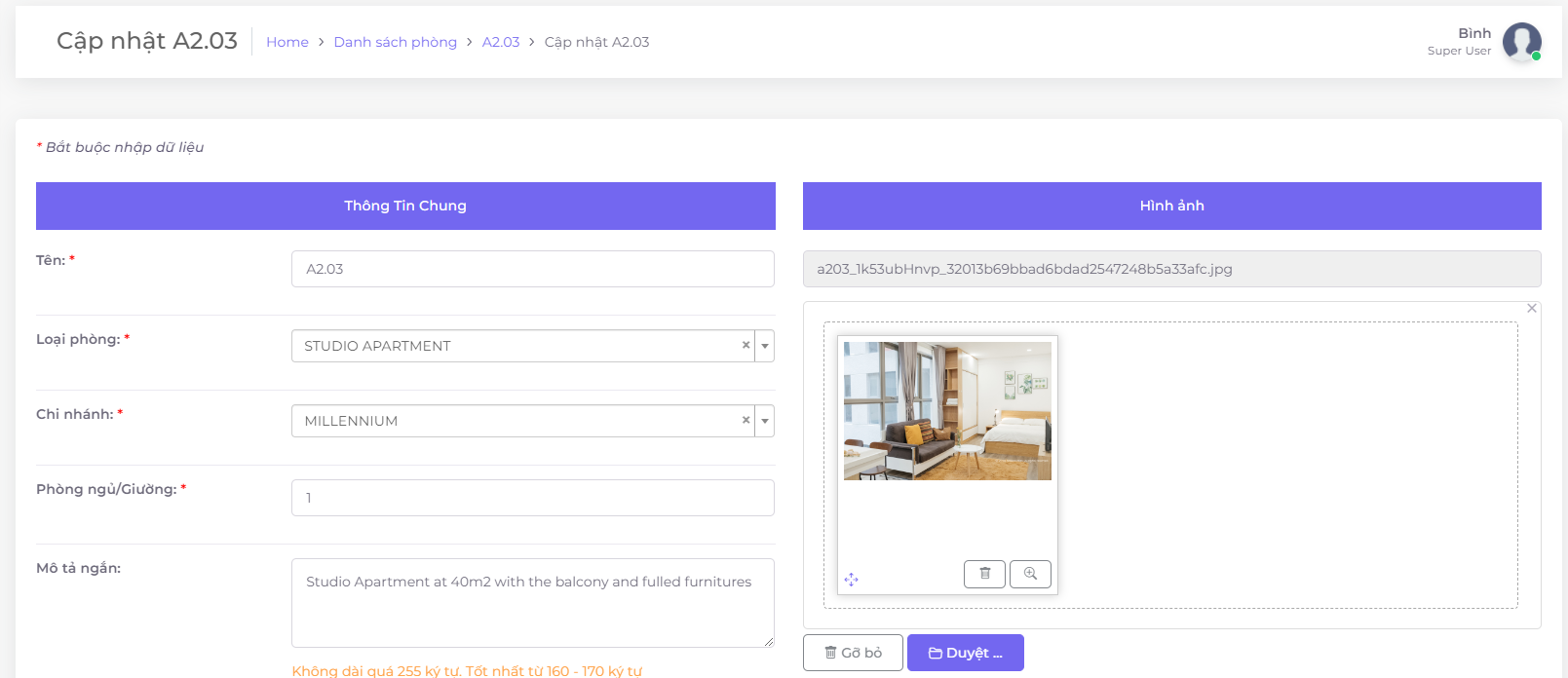Click into the Tên input field
Viewport: 1568px width, 678px height.
click(532, 269)
